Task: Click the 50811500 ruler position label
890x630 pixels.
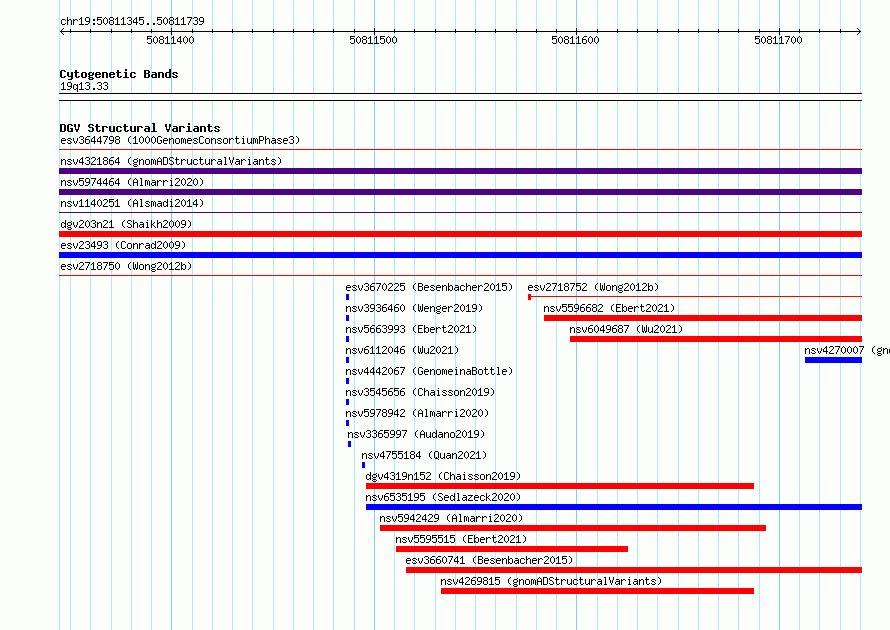Action: pyautogui.click(x=373, y=40)
